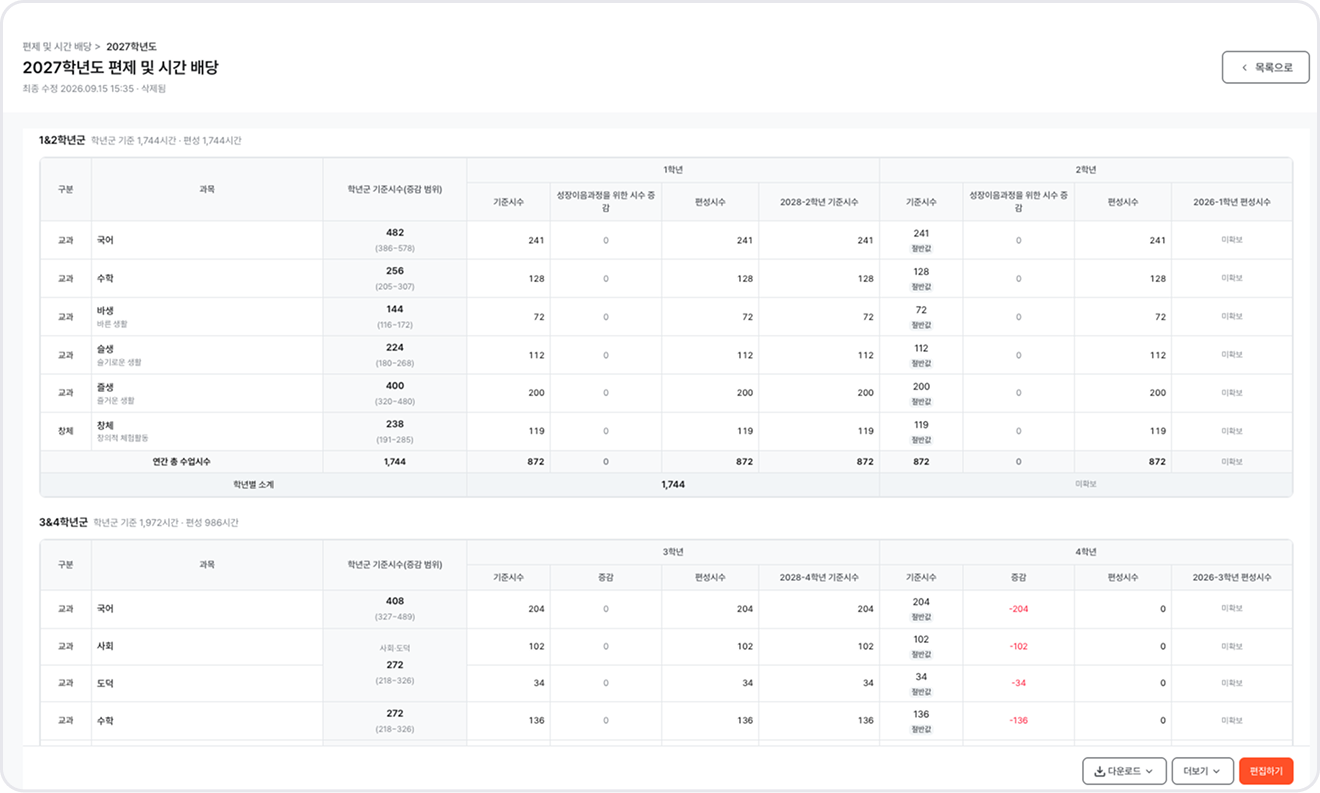The width and height of the screenshot is (1320, 793).
Task: Select the 3학년 column group header
Action: point(673,552)
